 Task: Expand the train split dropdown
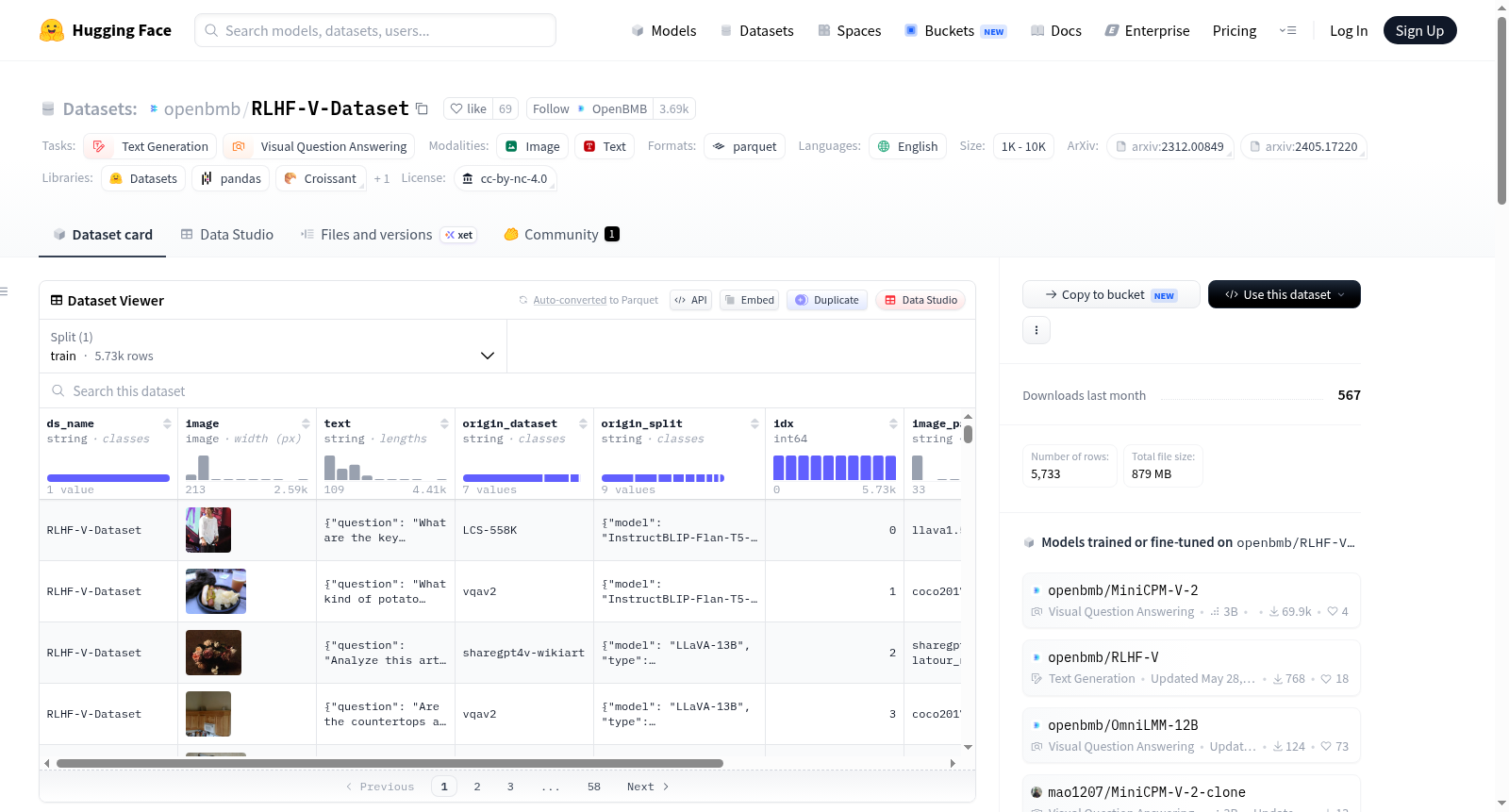point(273,346)
